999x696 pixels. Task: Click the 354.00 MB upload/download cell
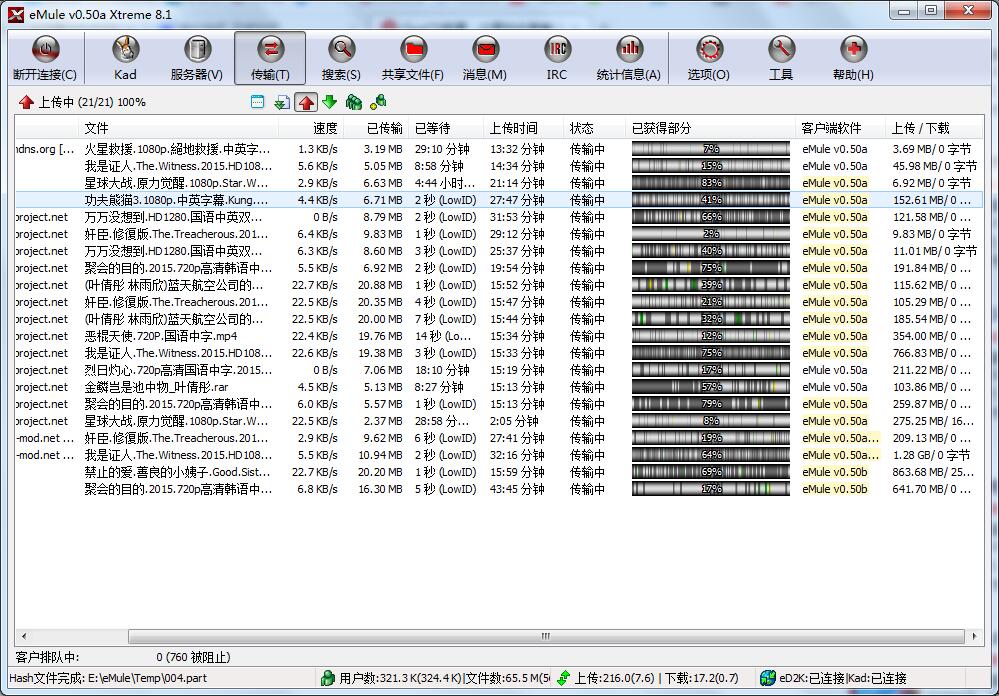coord(931,336)
